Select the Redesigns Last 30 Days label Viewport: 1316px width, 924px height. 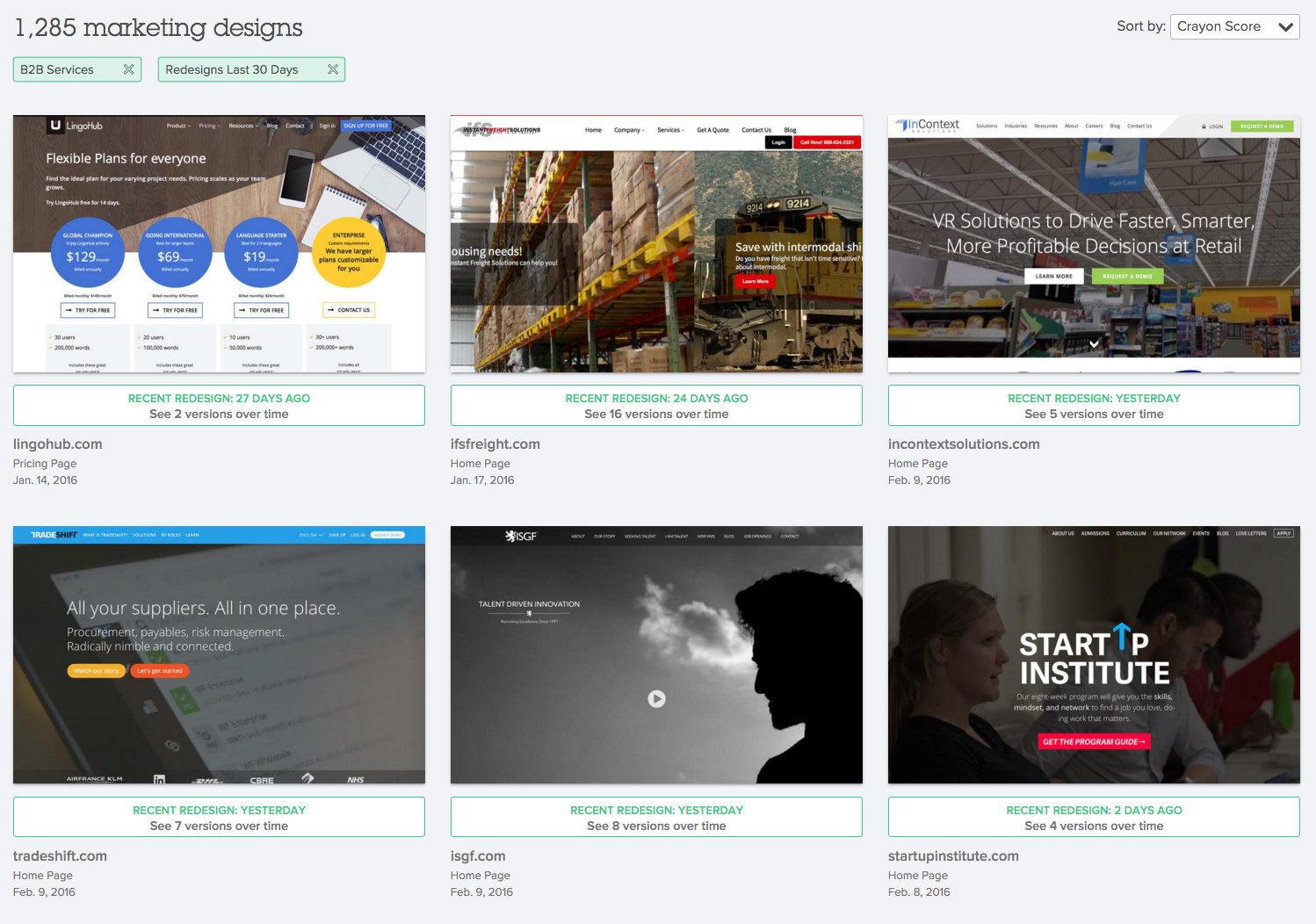tap(232, 69)
